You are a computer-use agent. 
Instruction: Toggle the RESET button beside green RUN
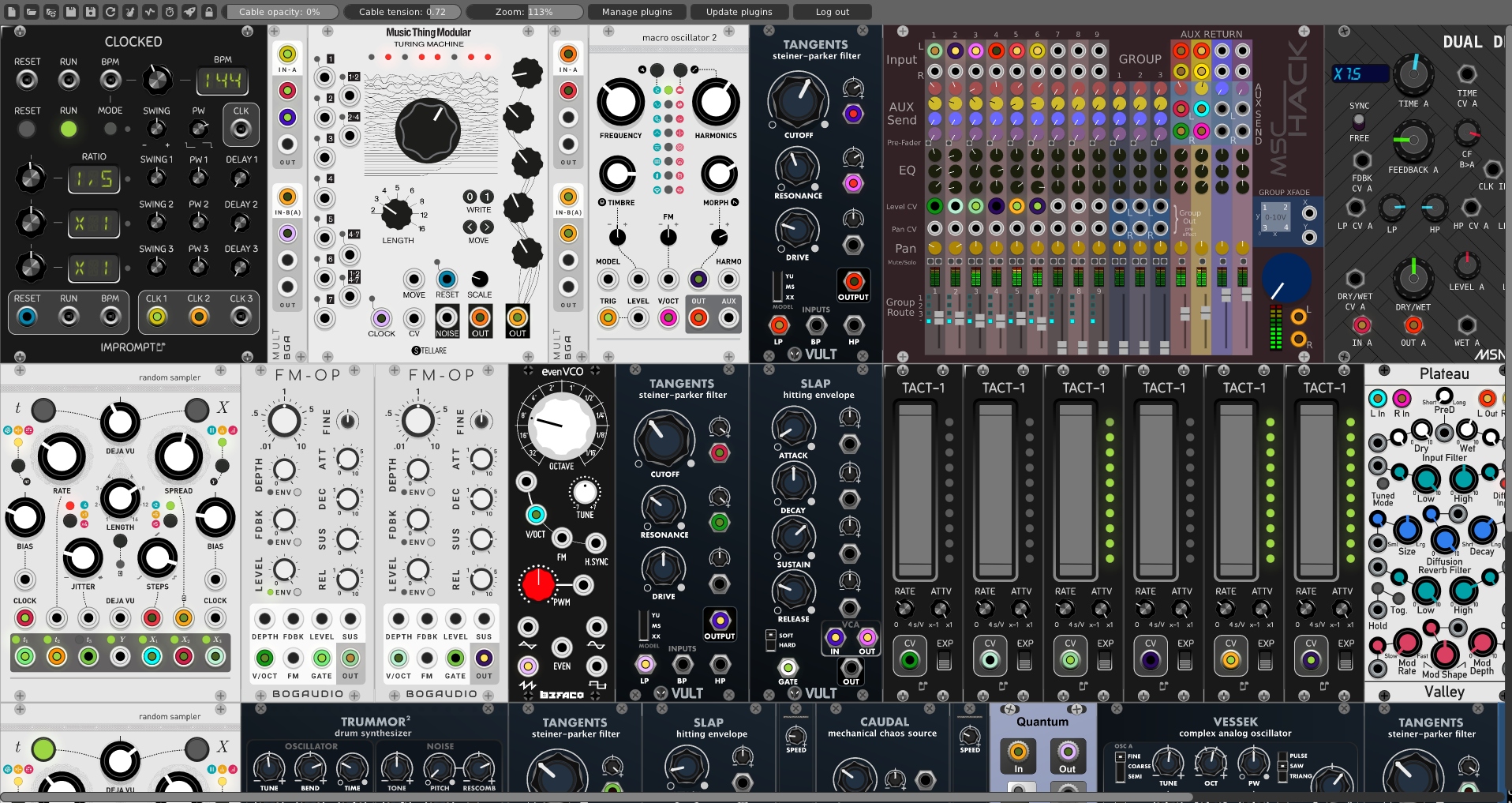pos(27,129)
